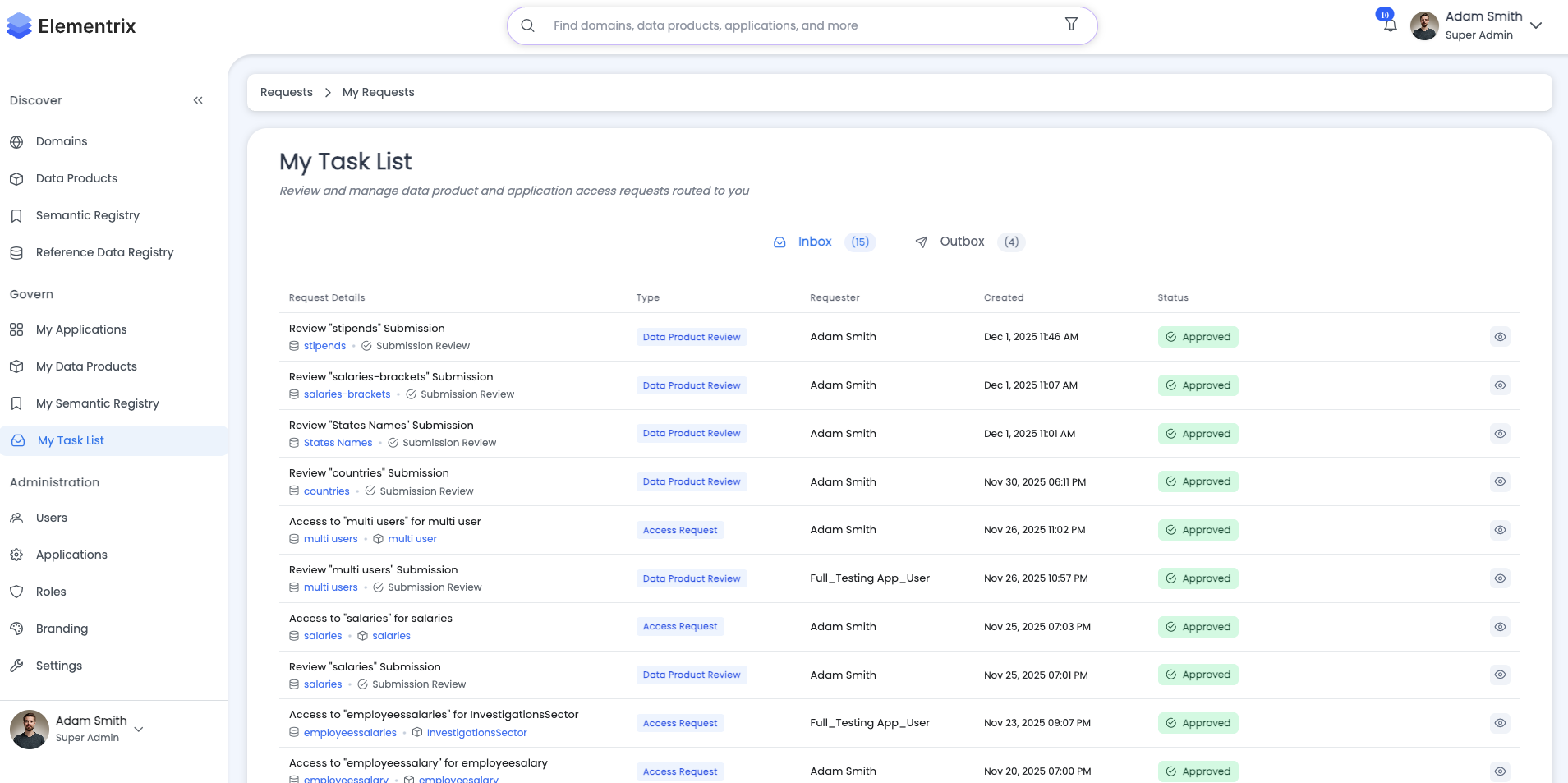The image size is (1568, 783).
Task: Open the States Names data product link
Action: (x=338, y=443)
